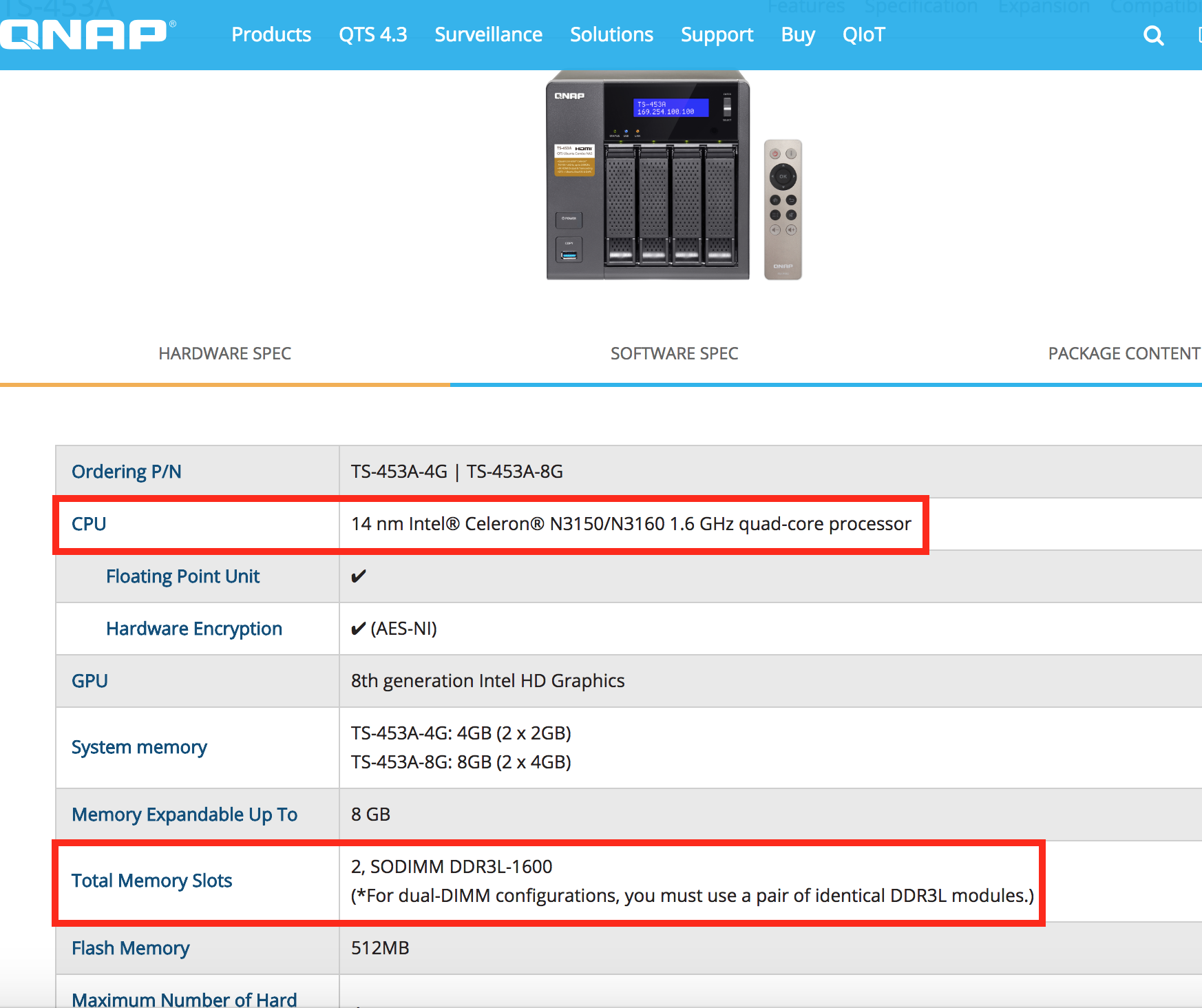The image size is (1202, 1008).
Task: Click Buy in the top navigation
Action: point(798,34)
